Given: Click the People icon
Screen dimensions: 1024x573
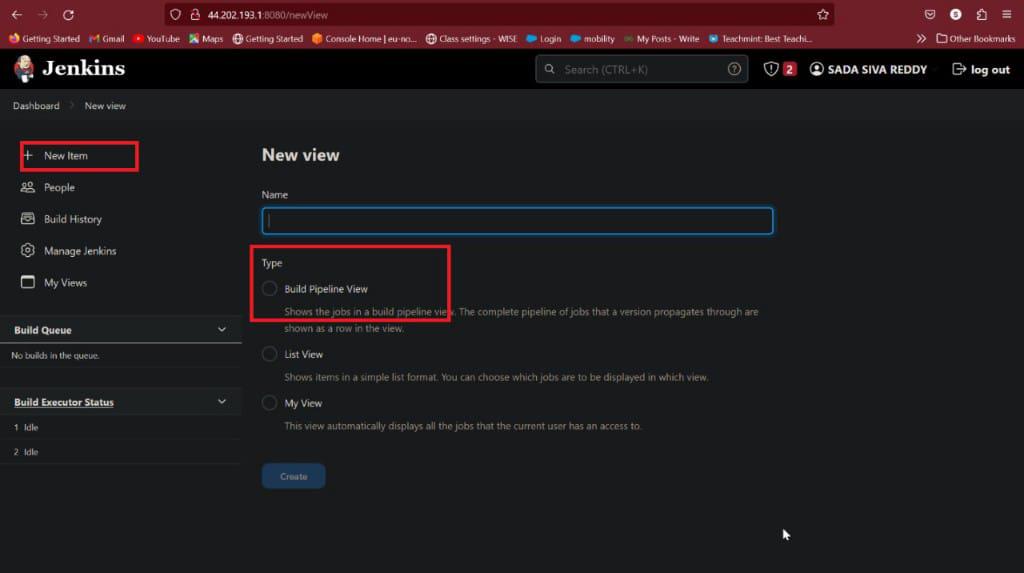Looking at the screenshot, I should tap(27, 188).
